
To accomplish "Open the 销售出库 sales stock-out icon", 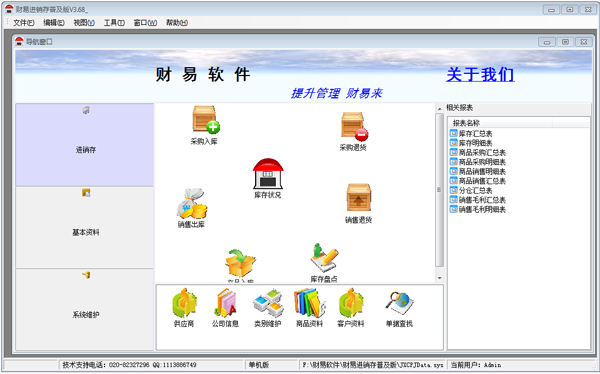I will click(192, 203).
